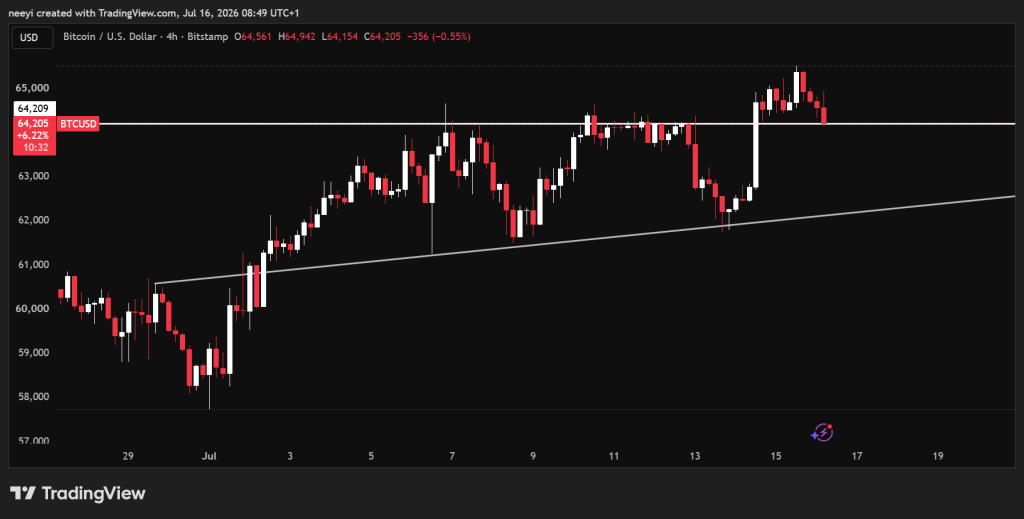Open the USD currency selector

29,37
